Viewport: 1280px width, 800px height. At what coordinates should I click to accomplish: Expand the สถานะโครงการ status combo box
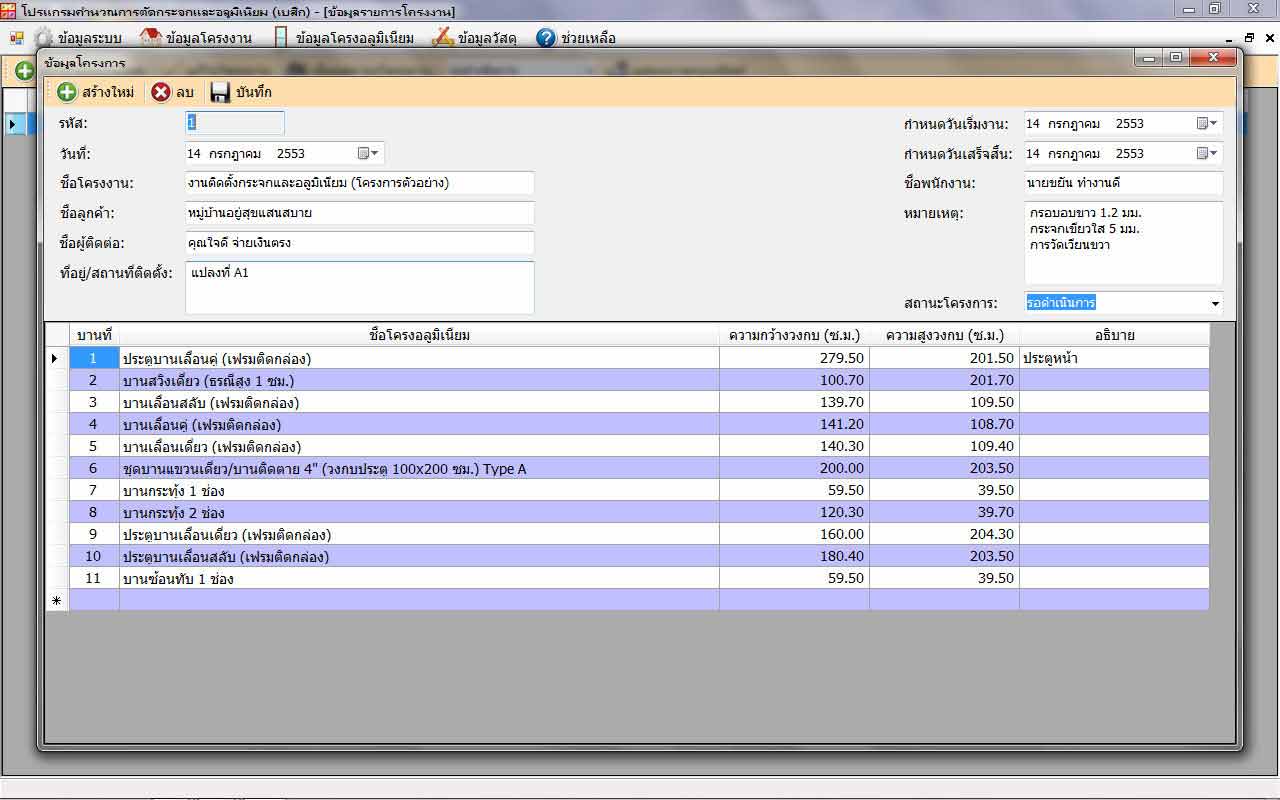(x=1215, y=303)
